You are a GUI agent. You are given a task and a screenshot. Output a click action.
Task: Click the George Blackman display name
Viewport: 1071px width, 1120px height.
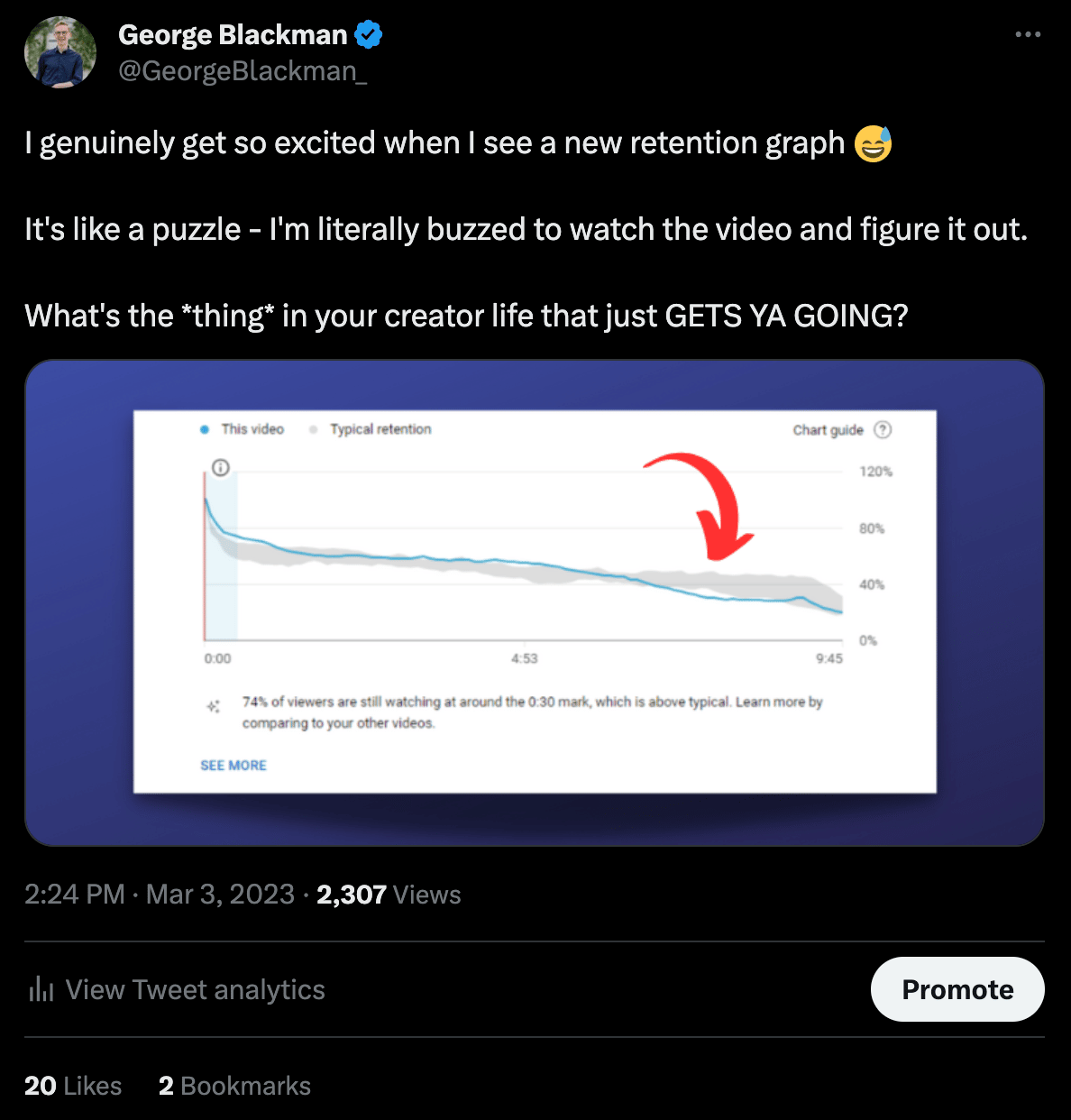click(233, 35)
